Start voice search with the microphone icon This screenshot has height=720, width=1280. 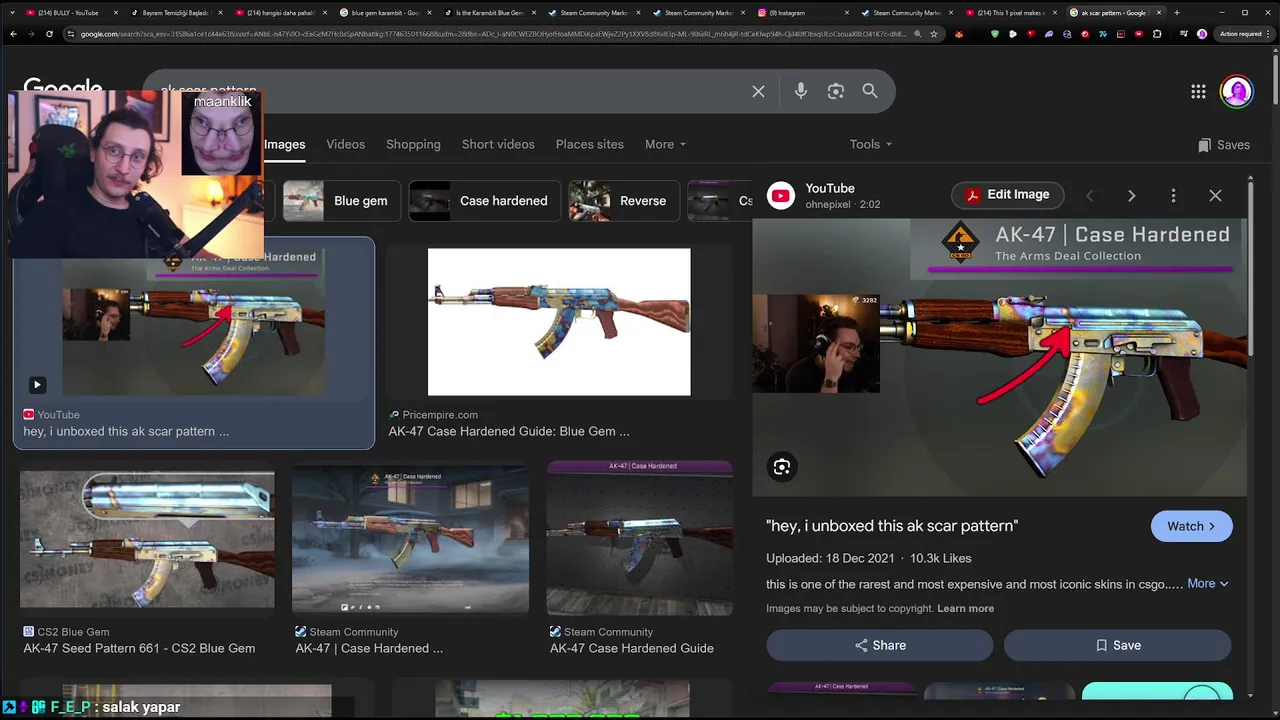pyautogui.click(x=800, y=91)
